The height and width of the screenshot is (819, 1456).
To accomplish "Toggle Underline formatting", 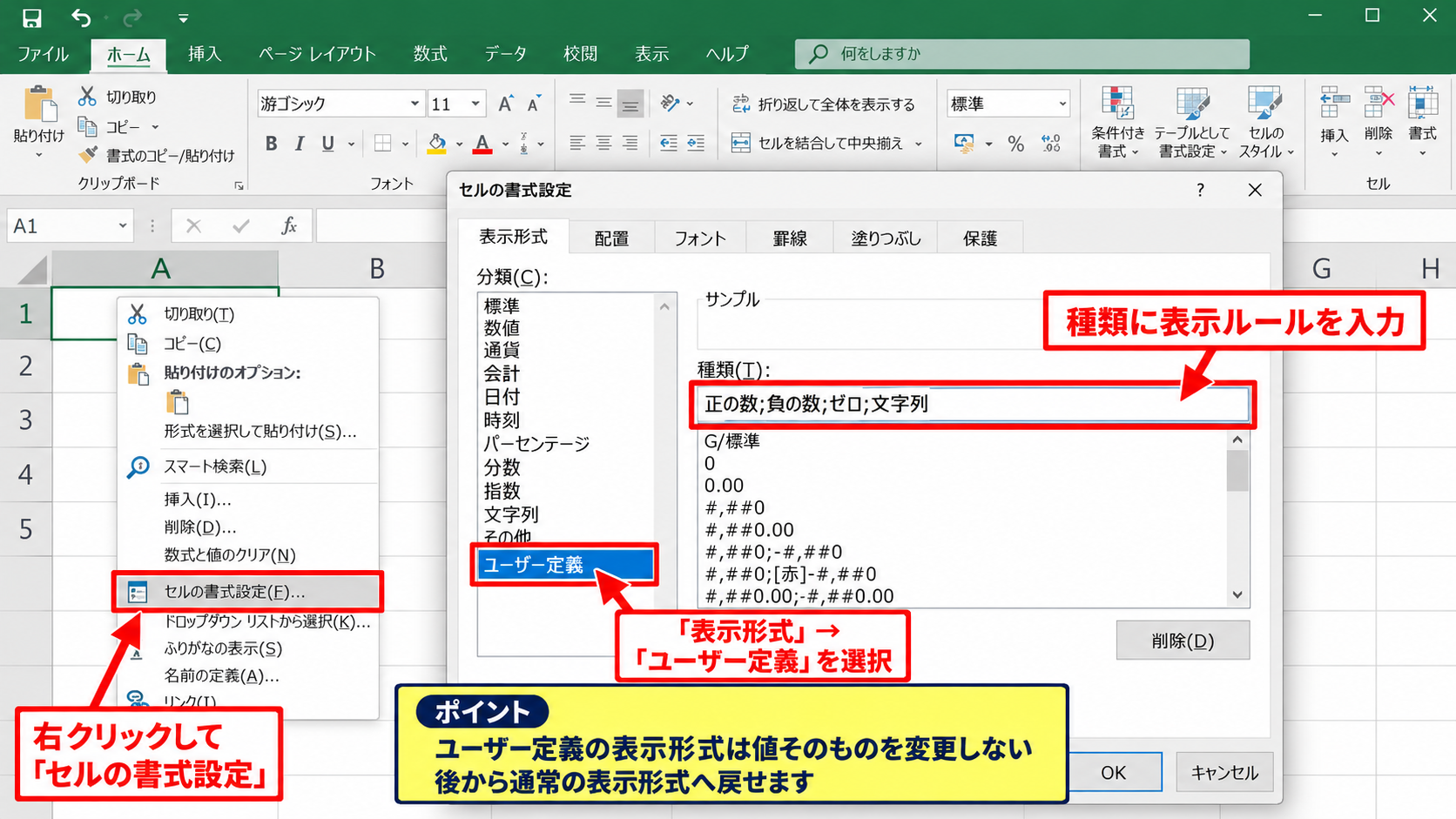I will point(327,144).
